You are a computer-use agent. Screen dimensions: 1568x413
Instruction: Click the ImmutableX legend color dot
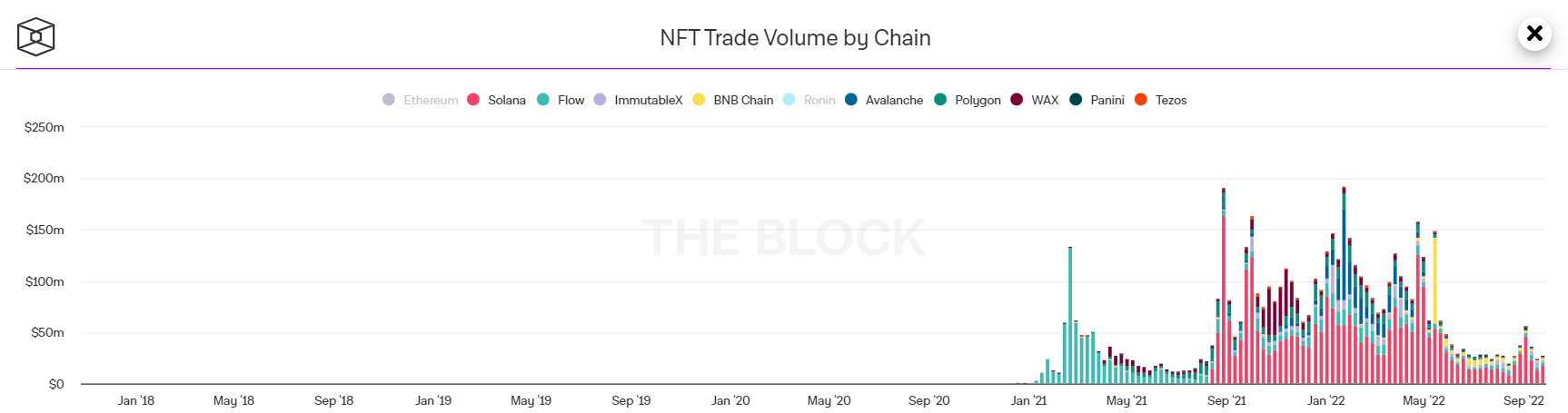600,100
